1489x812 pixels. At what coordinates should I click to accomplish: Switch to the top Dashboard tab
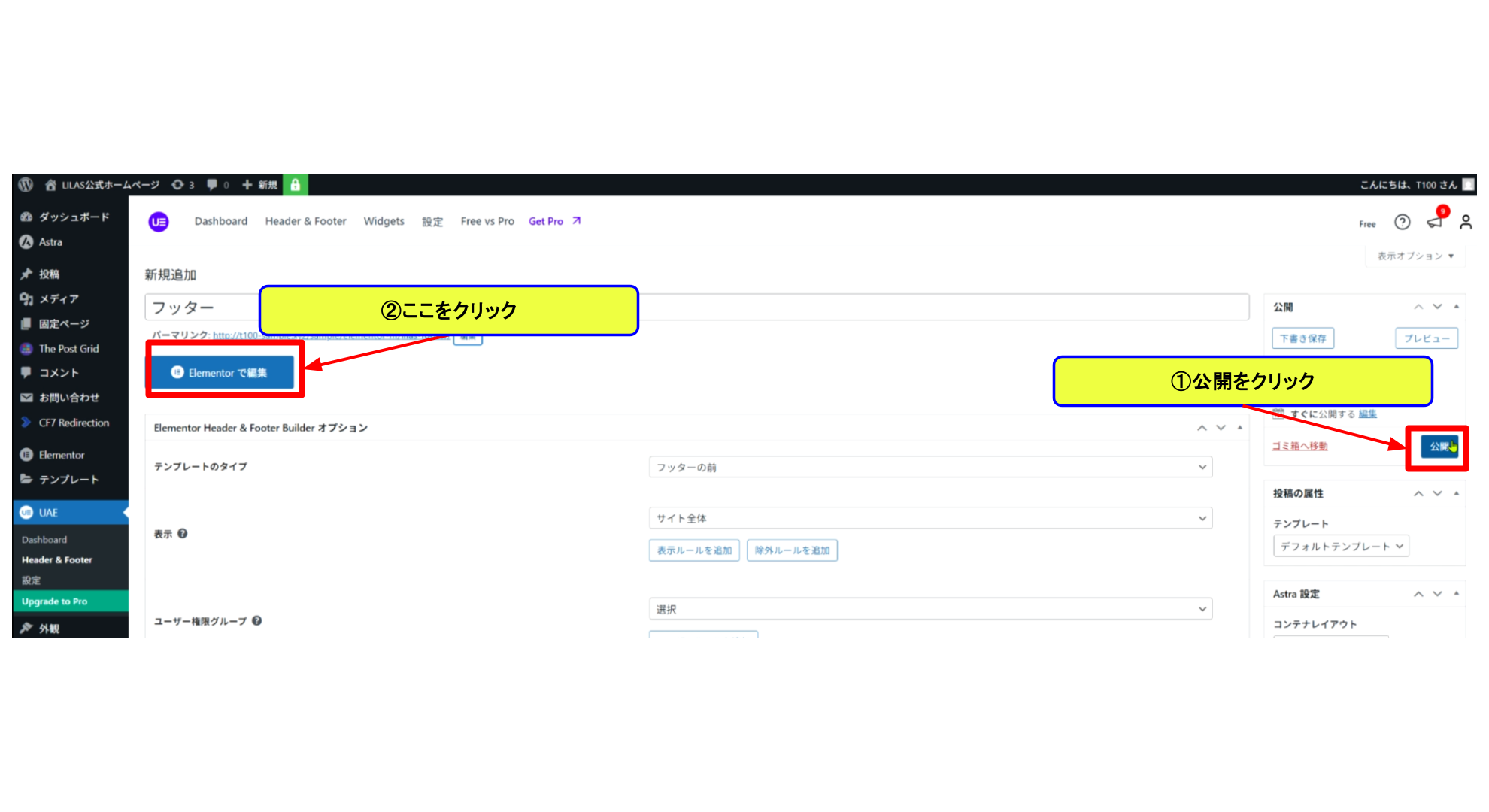[x=221, y=221]
